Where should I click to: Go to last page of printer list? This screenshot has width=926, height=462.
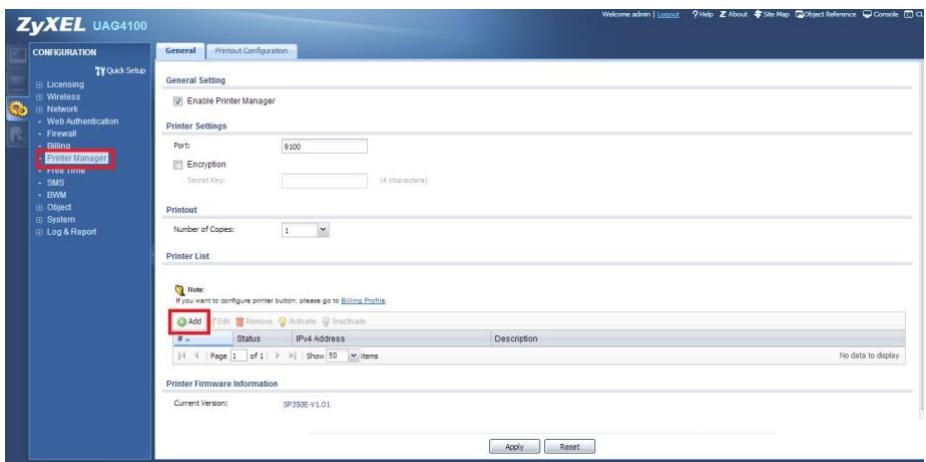[292, 356]
